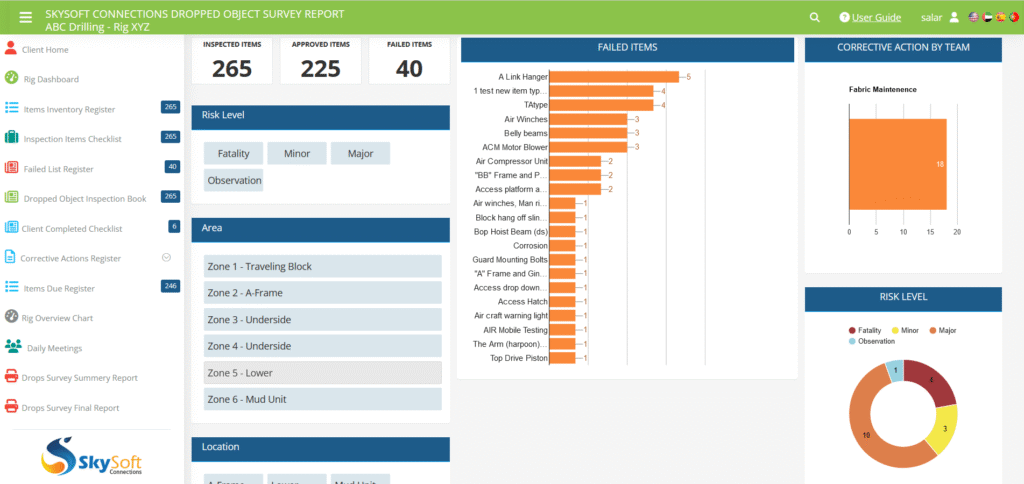Open the User Guide link
1024x484 pixels.
click(877, 17)
